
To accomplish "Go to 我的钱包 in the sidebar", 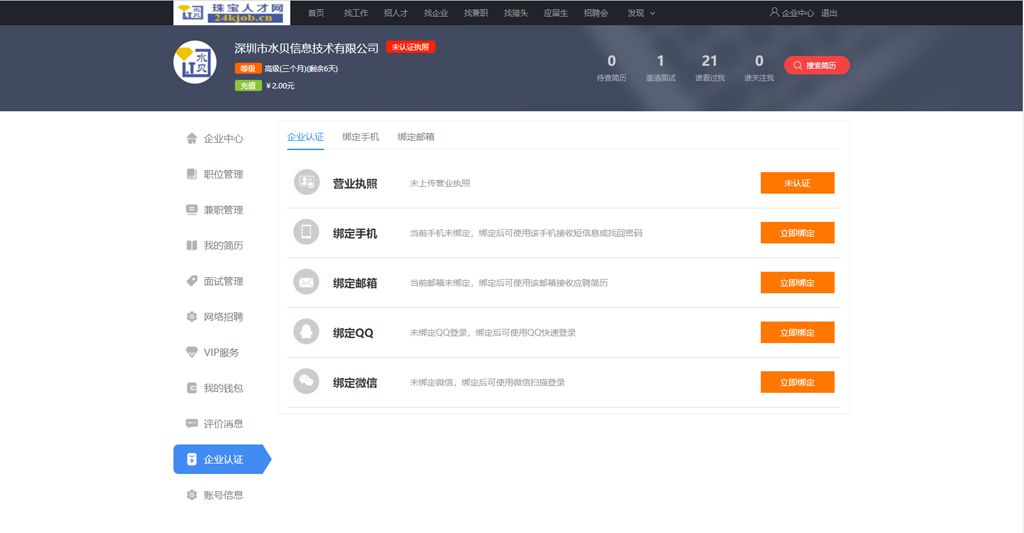I will click(222, 388).
